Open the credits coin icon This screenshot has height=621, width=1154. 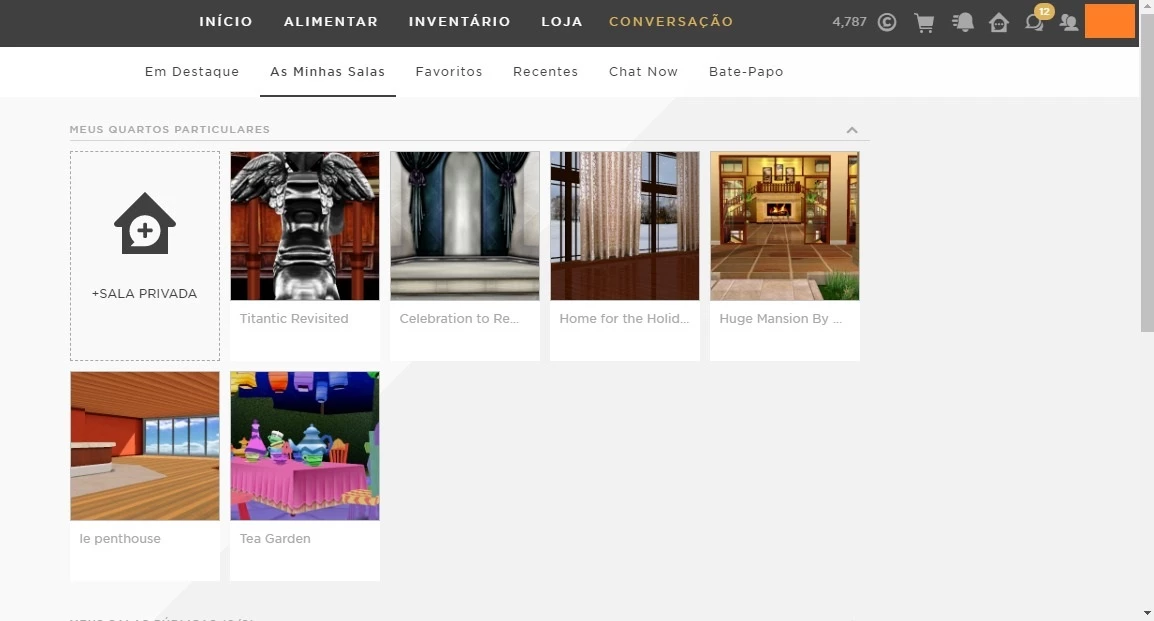[887, 22]
